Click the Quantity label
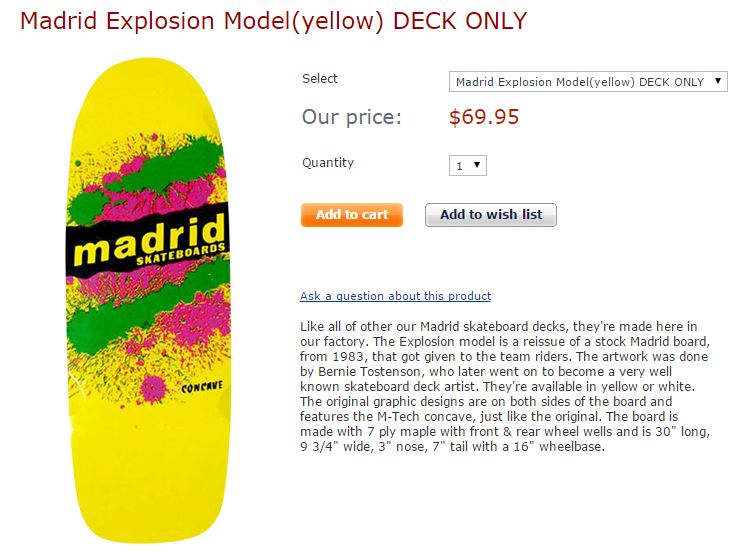The width and height of the screenshot is (739, 557). 328,163
